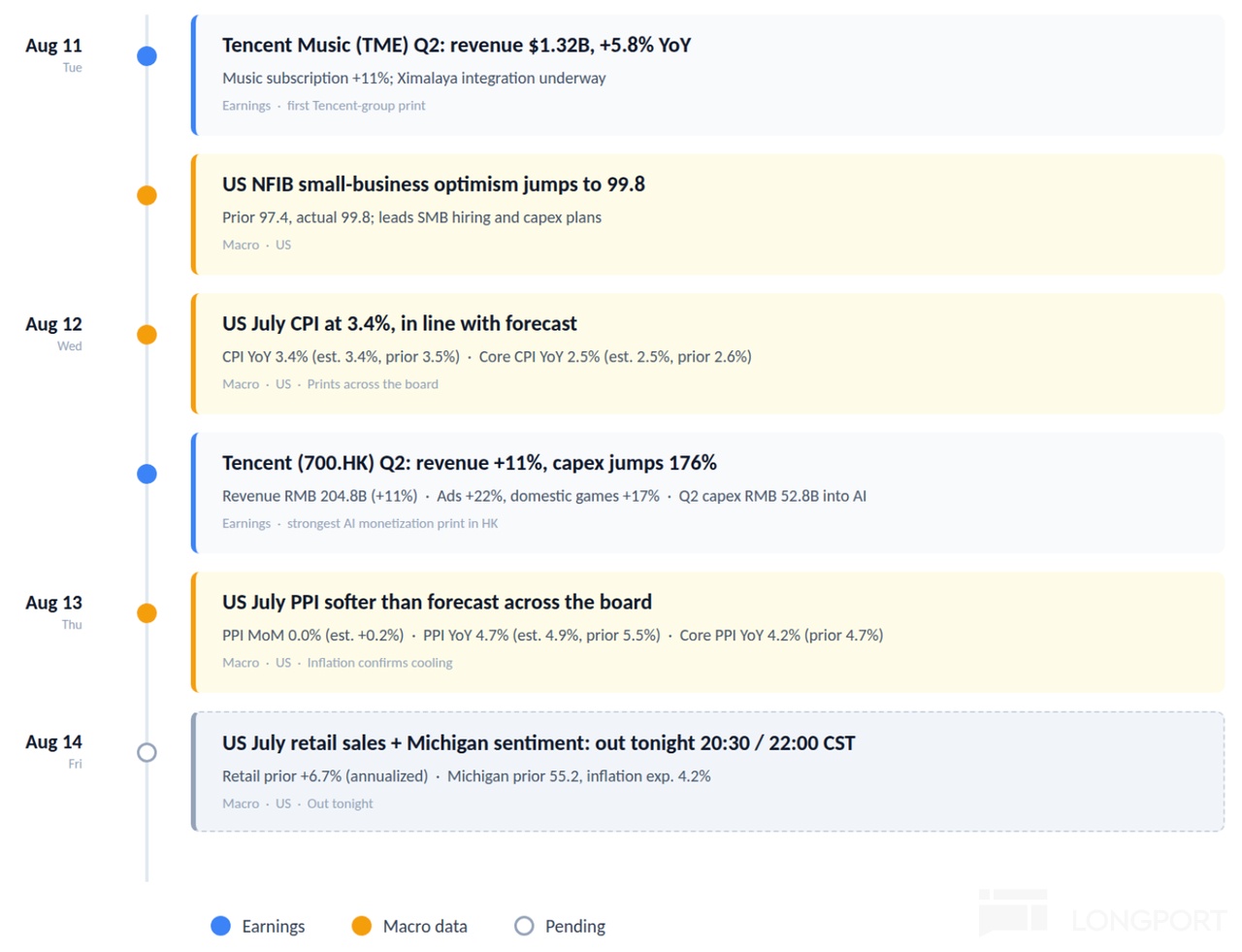
Task: Click the Earnings legend label text
Action: point(273,926)
